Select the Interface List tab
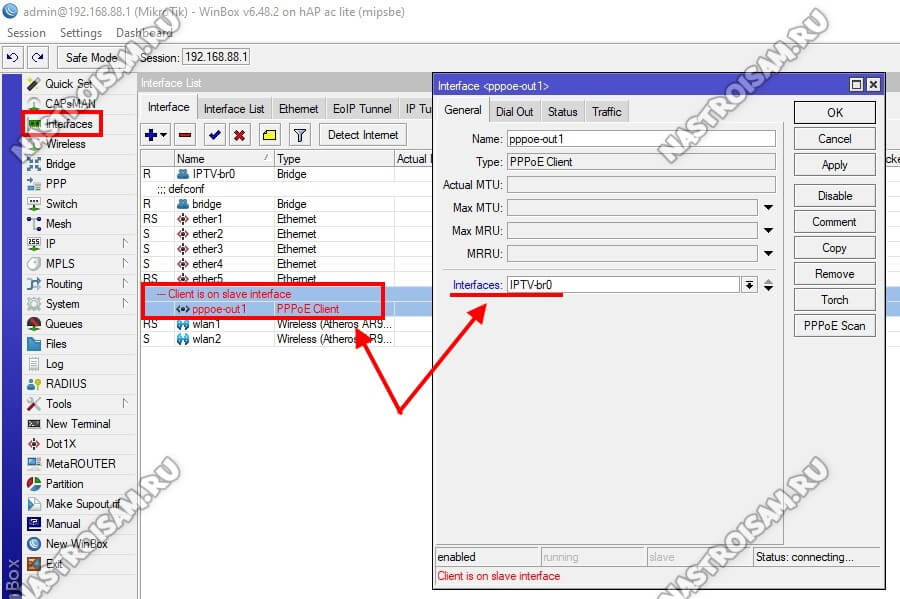The width and height of the screenshot is (900, 599). [234, 109]
